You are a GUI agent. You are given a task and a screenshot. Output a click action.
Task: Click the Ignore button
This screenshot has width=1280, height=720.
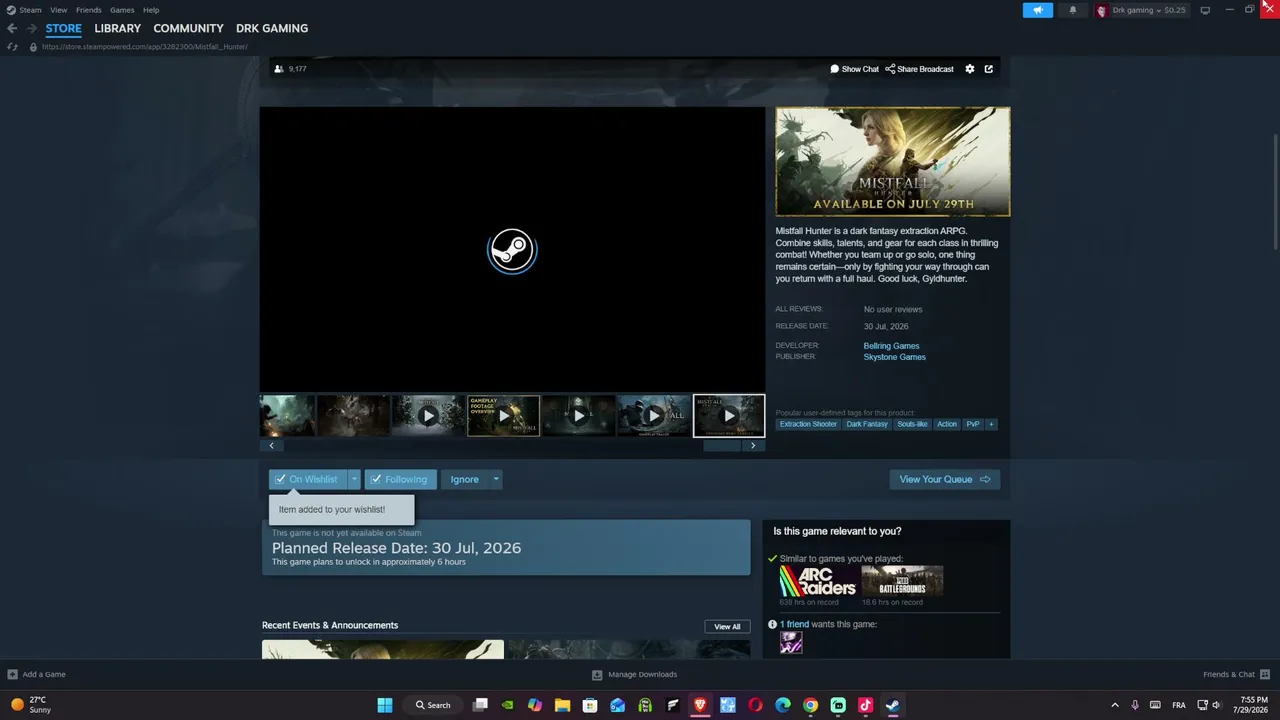point(464,479)
